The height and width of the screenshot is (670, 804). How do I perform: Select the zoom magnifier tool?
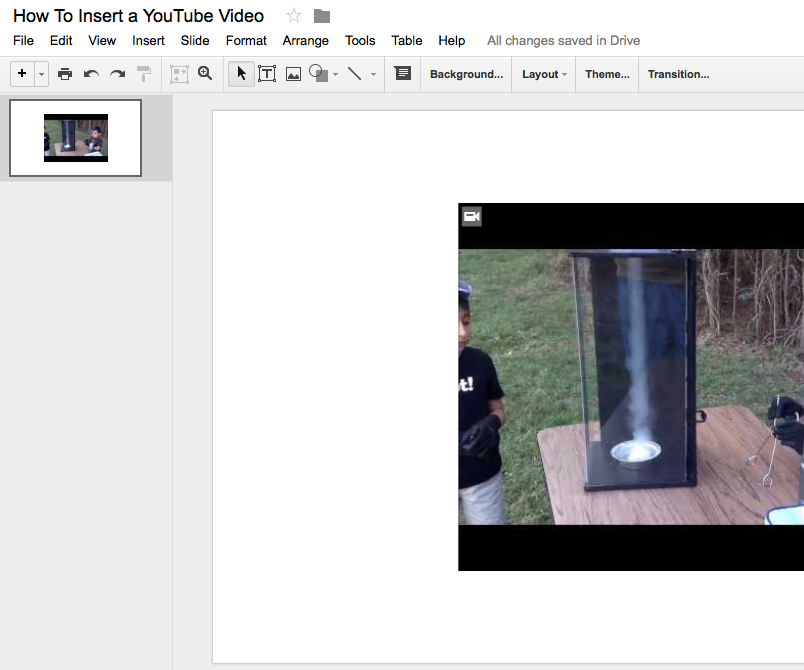click(205, 73)
